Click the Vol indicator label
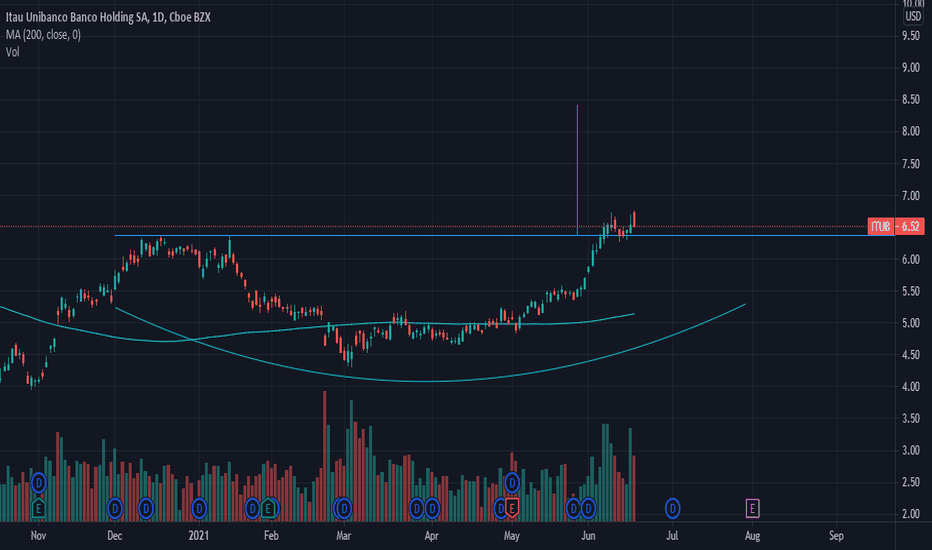This screenshot has width=932, height=550. [x=12, y=52]
